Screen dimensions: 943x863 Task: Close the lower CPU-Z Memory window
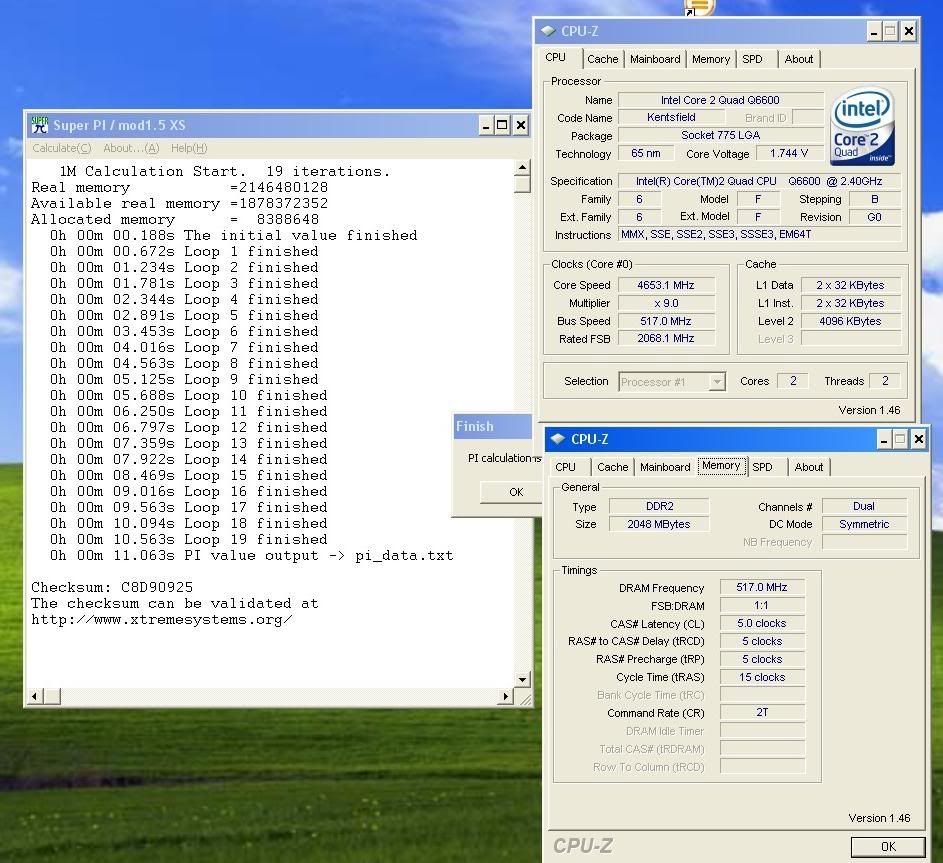tap(919, 440)
